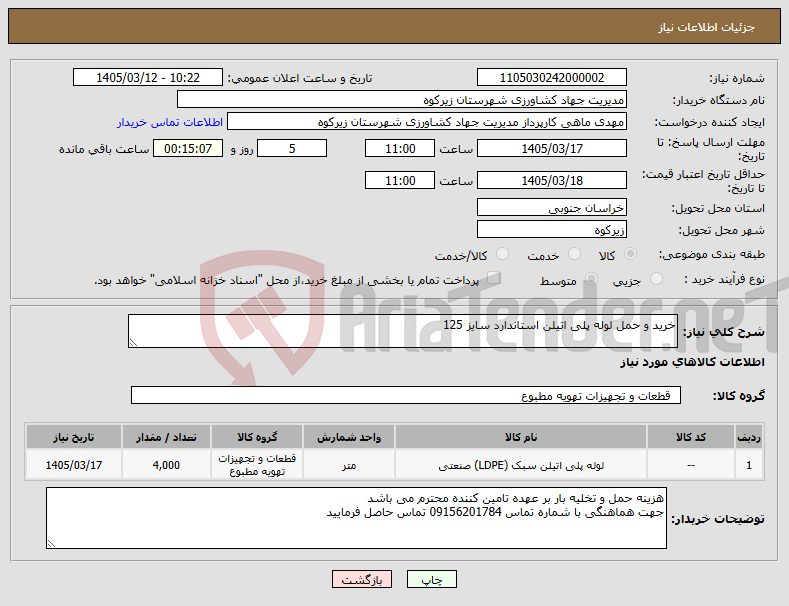Click the quantity cell 4,000
The height and width of the screenshot is (606, 789).
(x=166, y=465)
